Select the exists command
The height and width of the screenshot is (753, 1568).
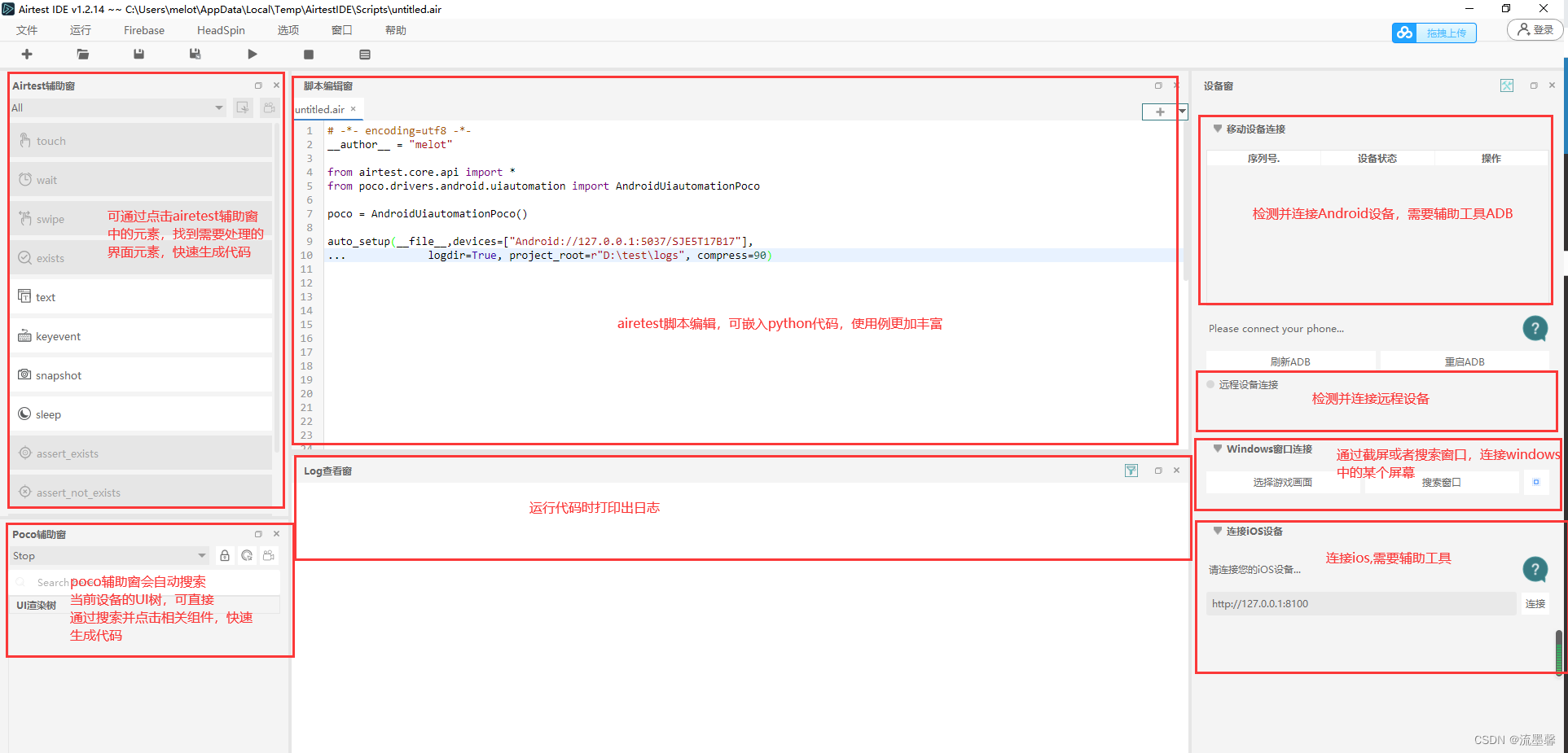(x=142, y=258)
